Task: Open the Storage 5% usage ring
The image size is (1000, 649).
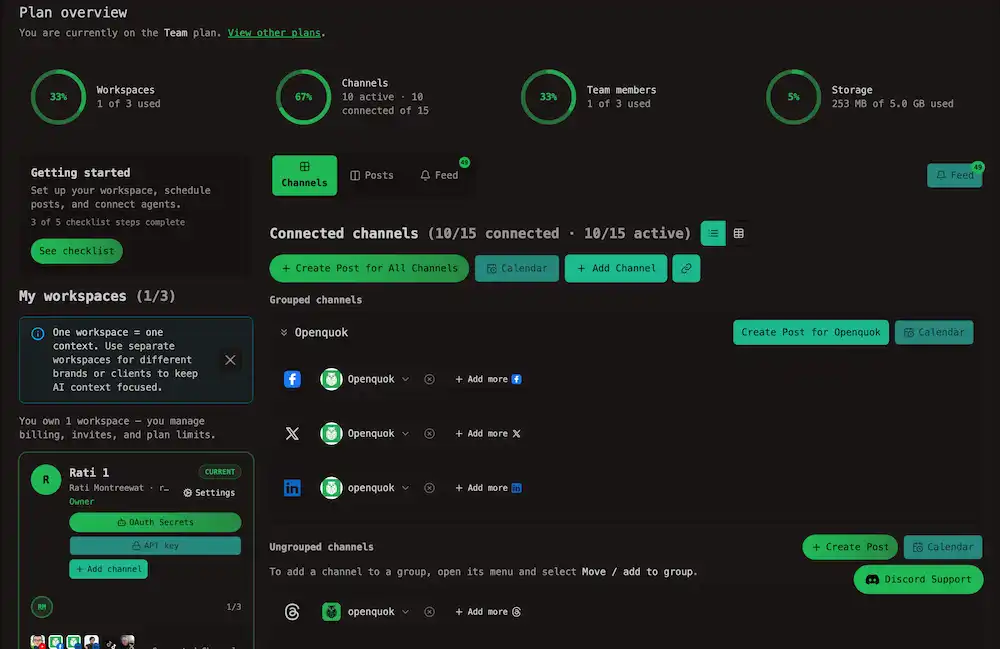Action: pos(793,97)
